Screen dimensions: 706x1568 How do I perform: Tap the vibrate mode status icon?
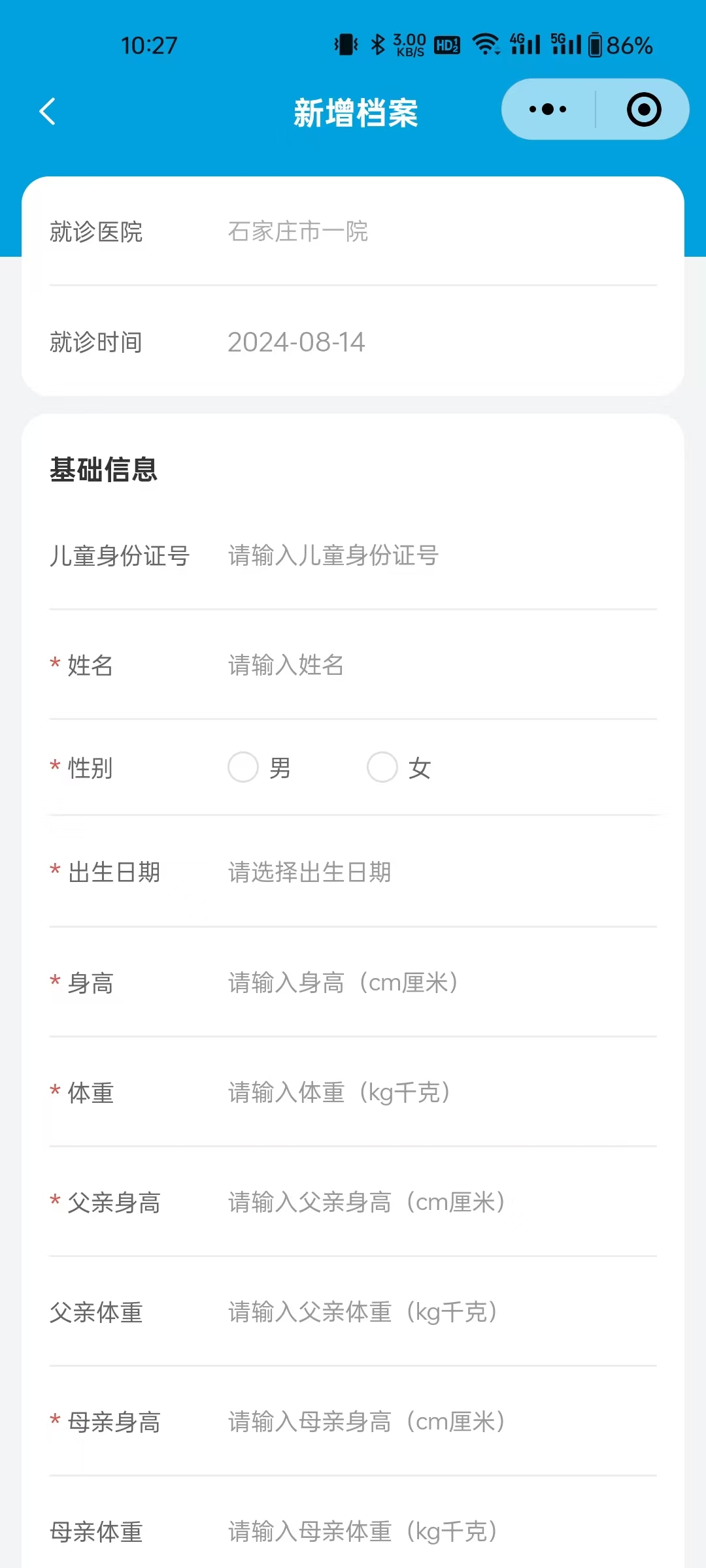tap(346, 44)
